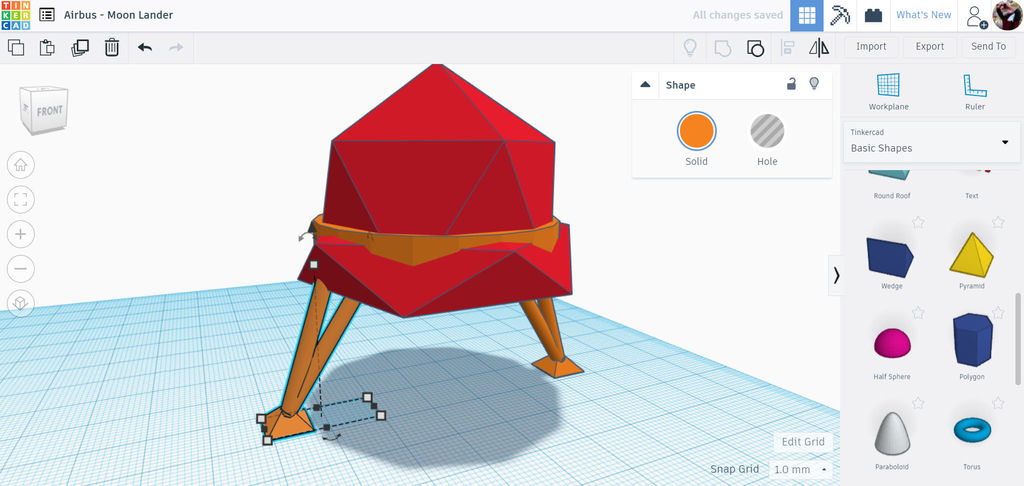The width and height of the screenshot is (1024, 486).
Task: Collapse the Shape panel arrow
Action: click(645, 84)
